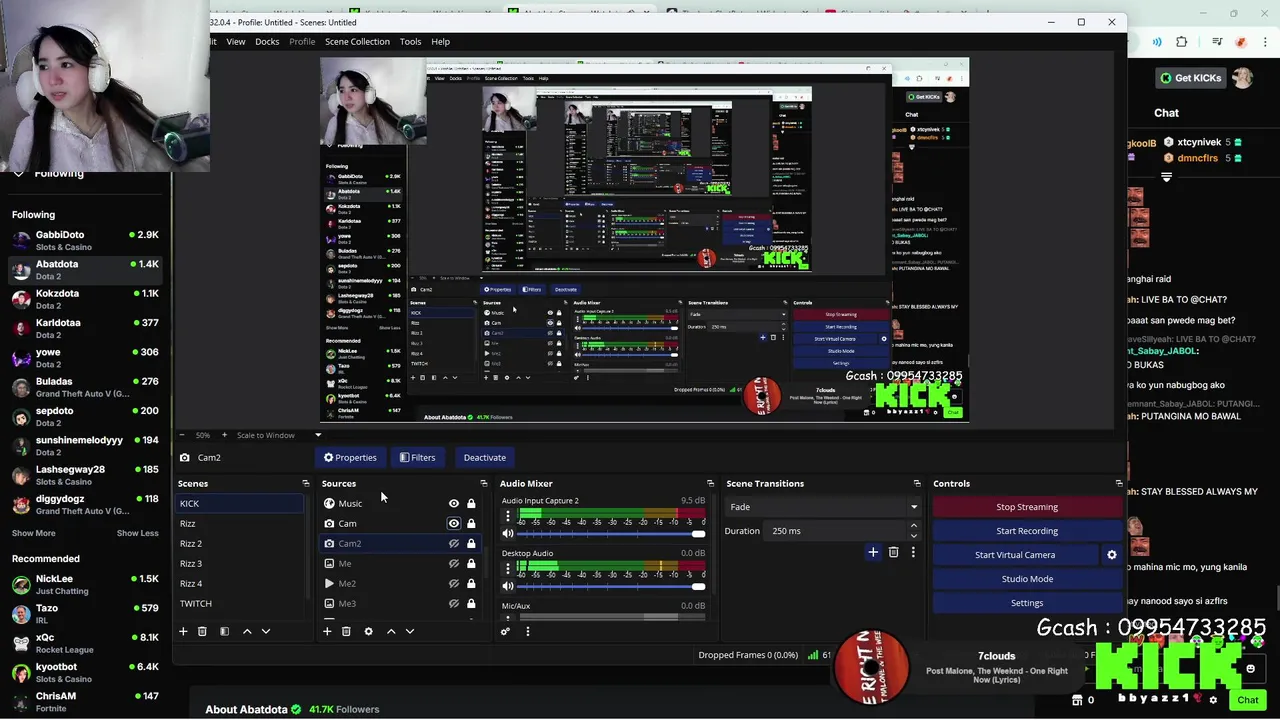This screenshot has width=1280, height=720.
Task: Float the Audio Mixer dock icon
Action: 710,483
